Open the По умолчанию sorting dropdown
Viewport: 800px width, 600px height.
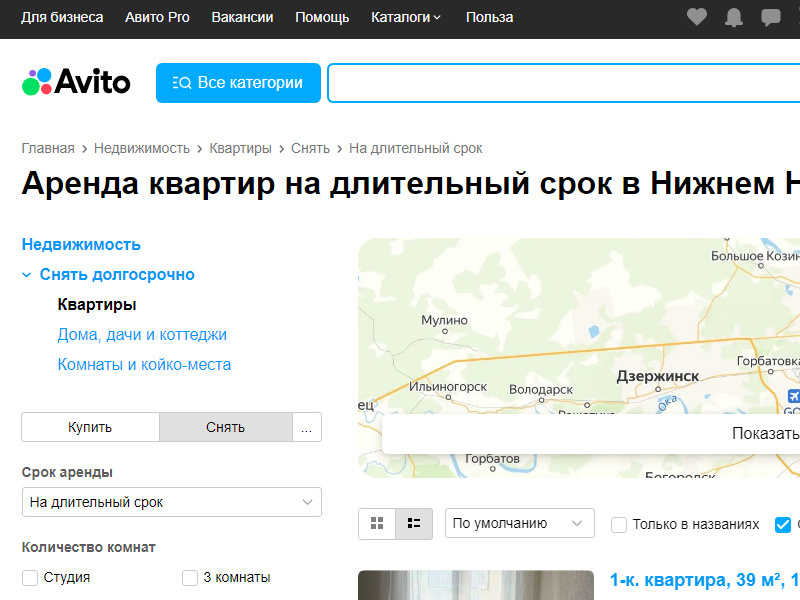coord(519,523)
